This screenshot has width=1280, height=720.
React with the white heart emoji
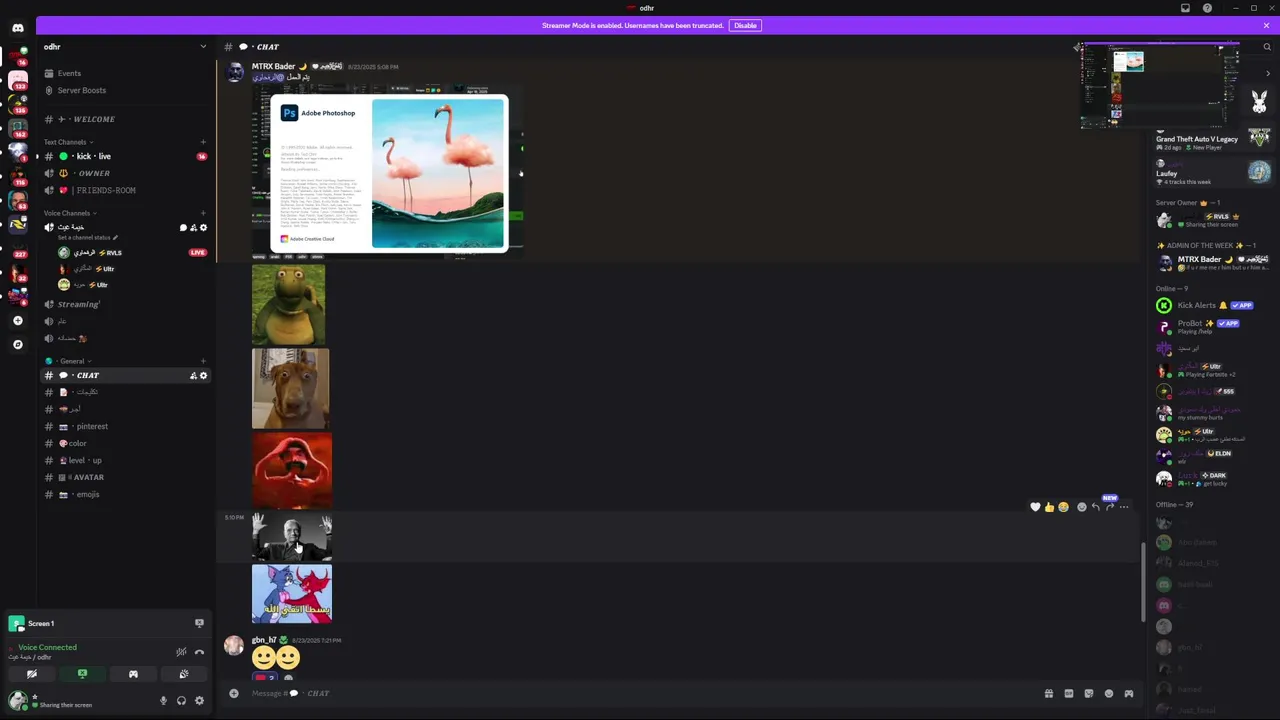[1035, 507]
